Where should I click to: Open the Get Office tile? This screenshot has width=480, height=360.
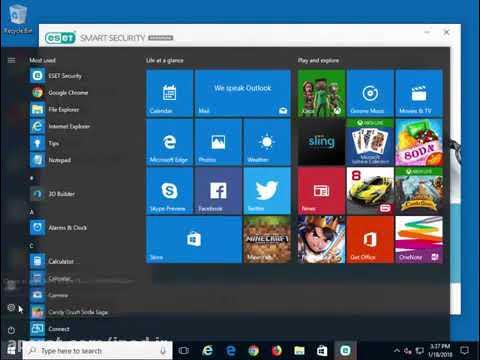click(x=370, y=240)
